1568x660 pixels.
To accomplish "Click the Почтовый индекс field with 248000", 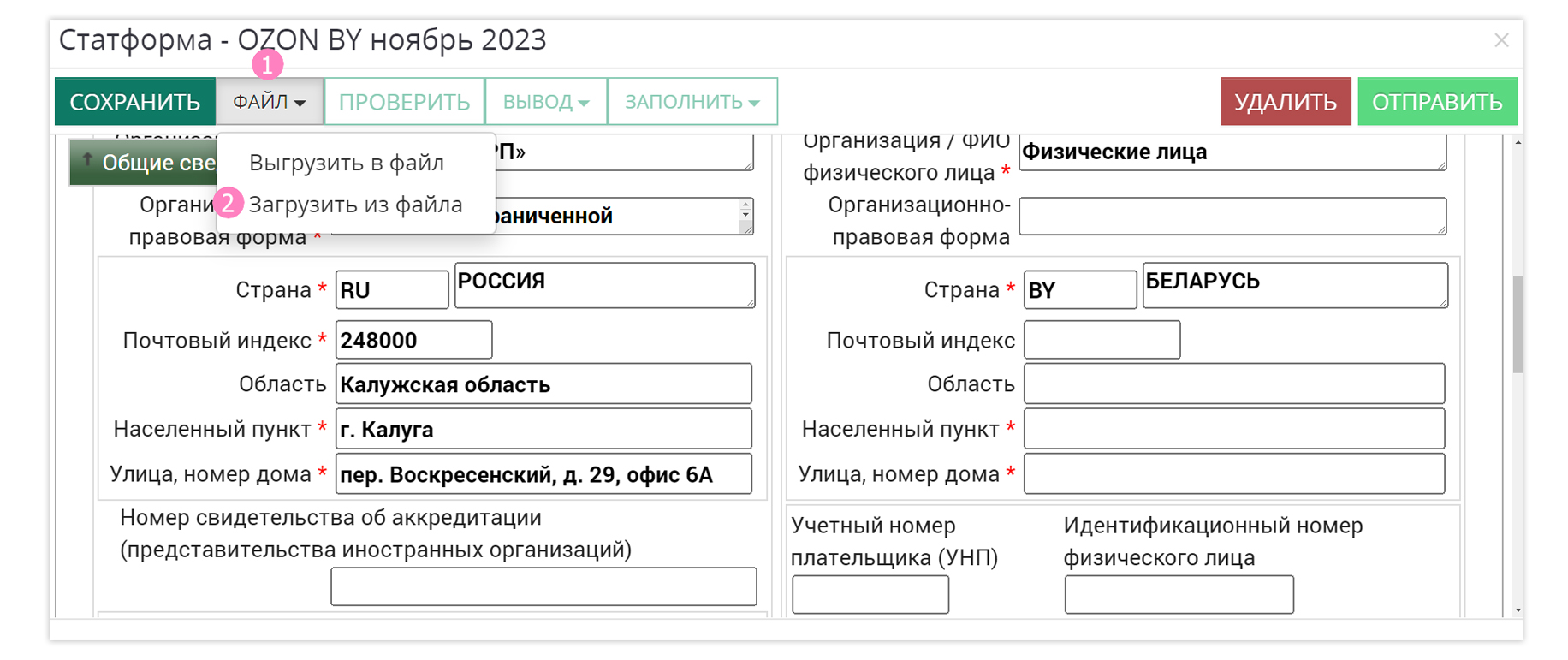I will 413,340.
